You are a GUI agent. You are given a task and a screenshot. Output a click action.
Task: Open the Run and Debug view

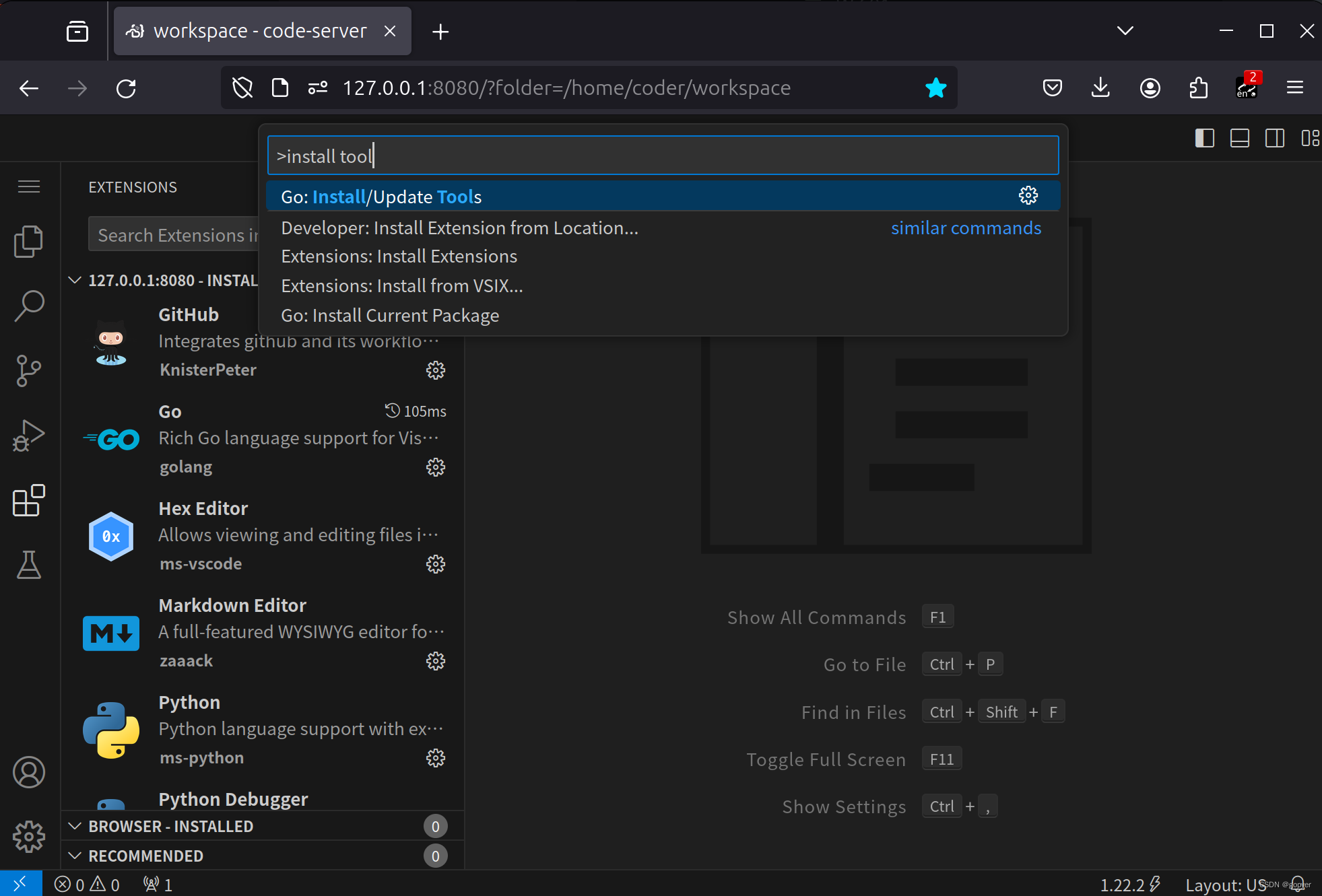tap(28, 436)
